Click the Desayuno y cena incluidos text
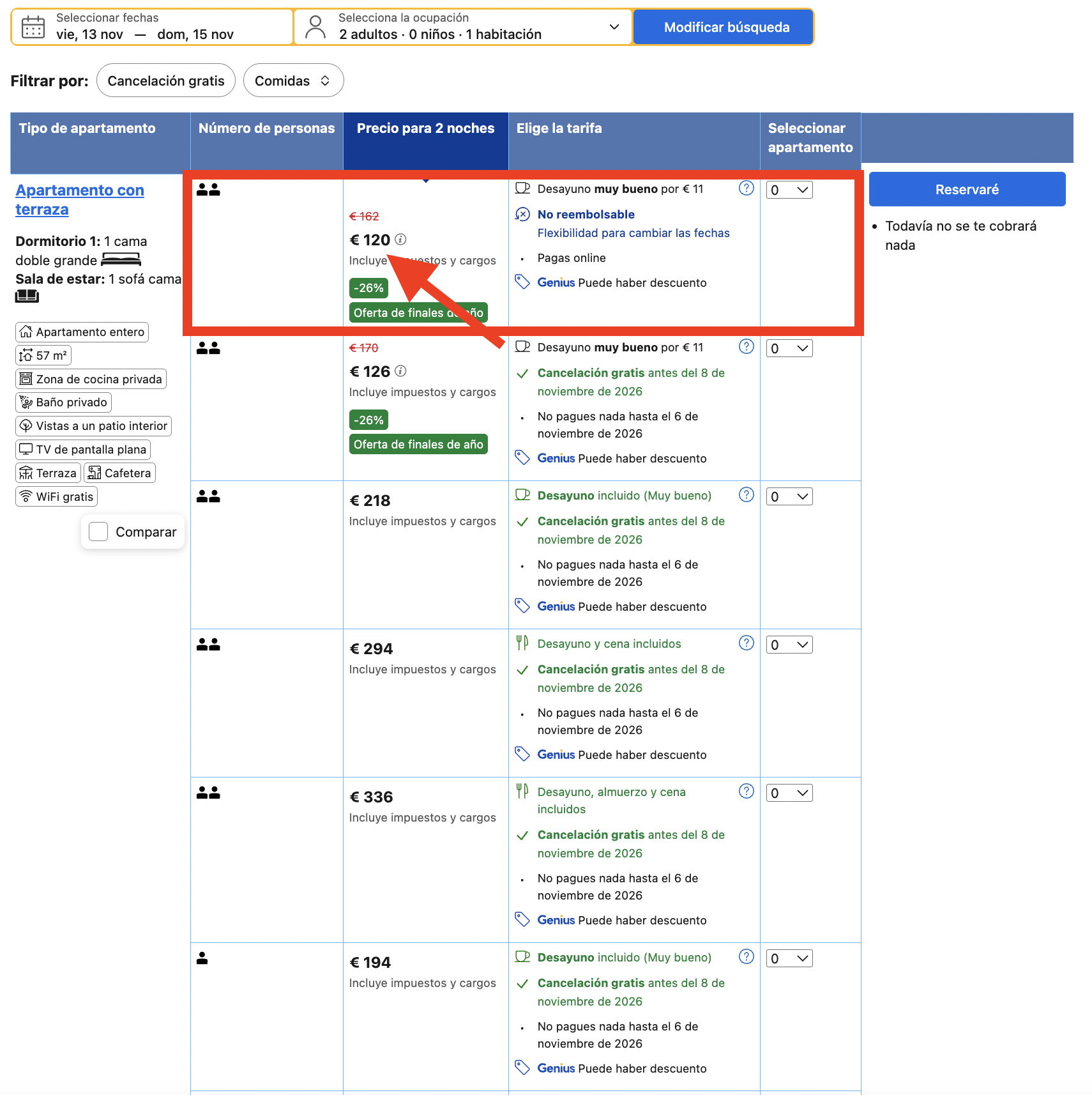The height and width of the screenshot is (1095, 1092). pos(609,643)
